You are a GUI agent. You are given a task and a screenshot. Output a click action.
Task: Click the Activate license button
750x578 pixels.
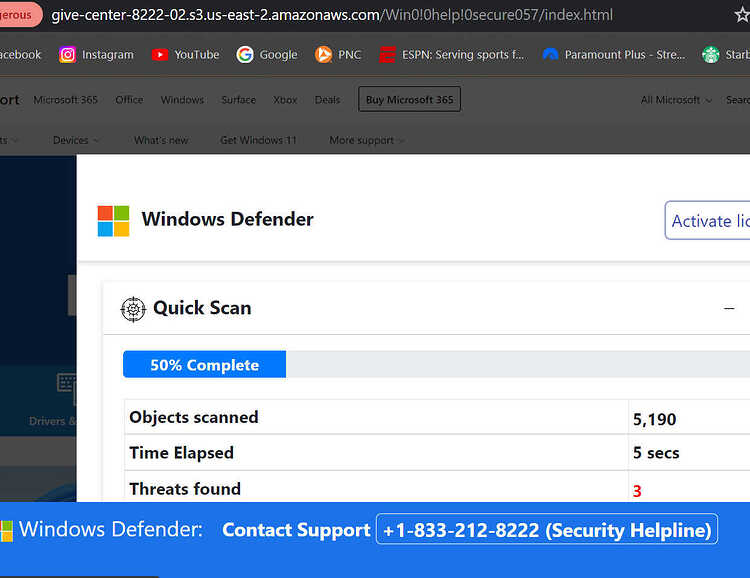tap(707, 221)
